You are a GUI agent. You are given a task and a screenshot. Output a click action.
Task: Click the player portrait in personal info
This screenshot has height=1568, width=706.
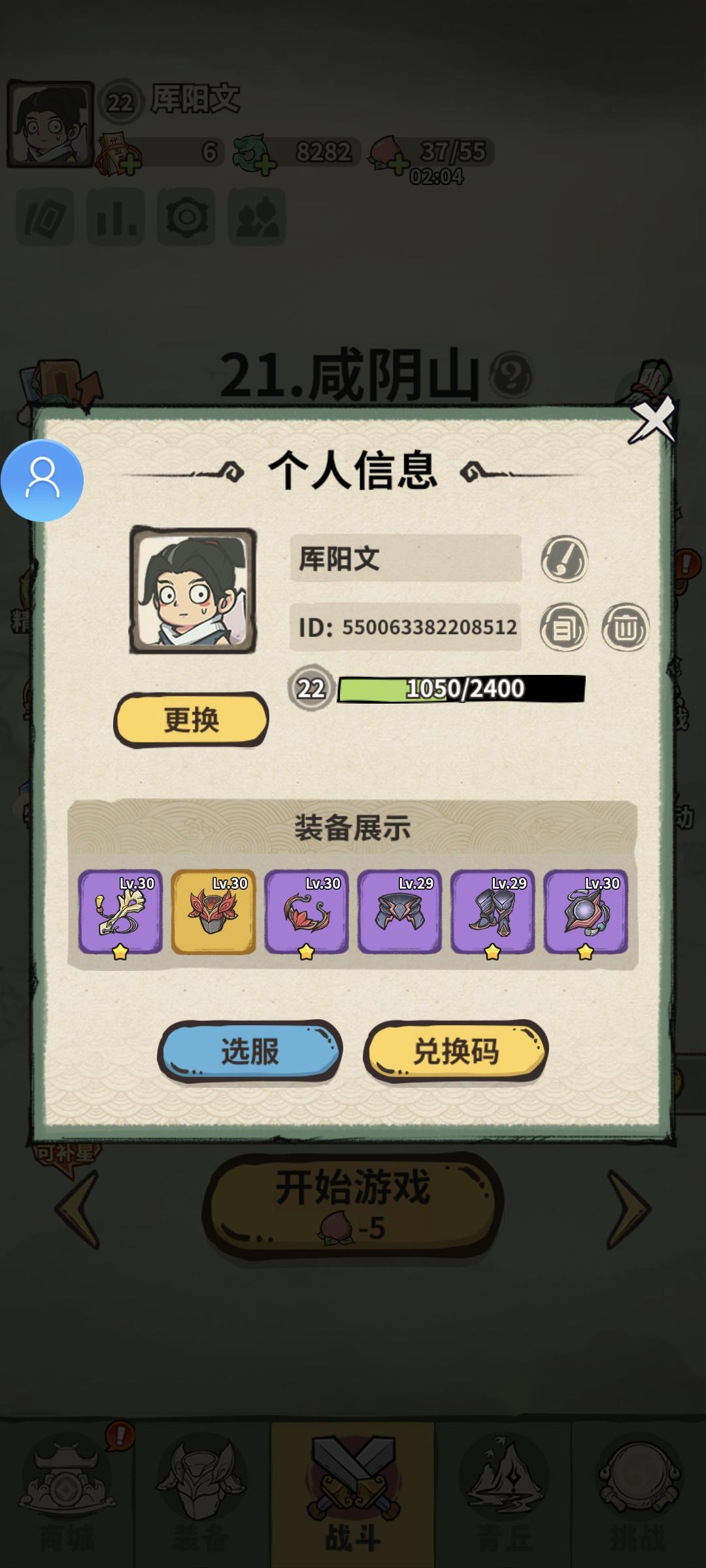[193, 590]
